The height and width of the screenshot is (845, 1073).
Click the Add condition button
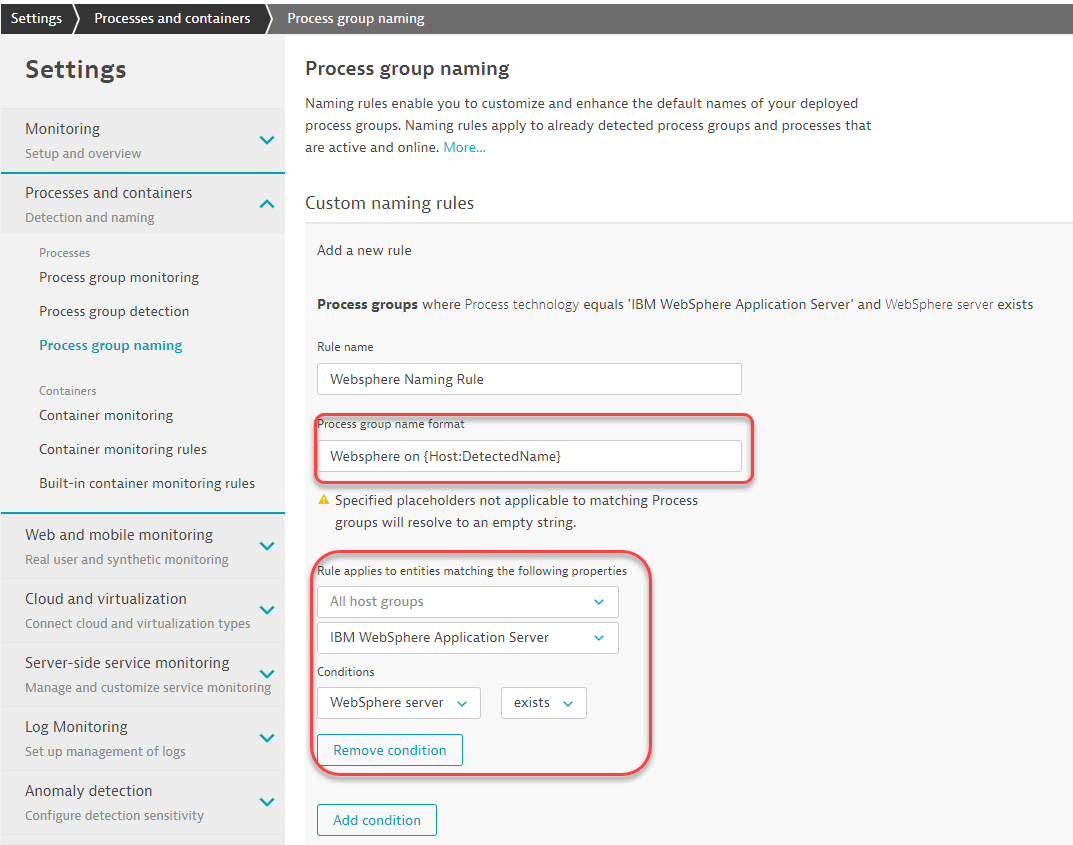[x=376, y=820]
